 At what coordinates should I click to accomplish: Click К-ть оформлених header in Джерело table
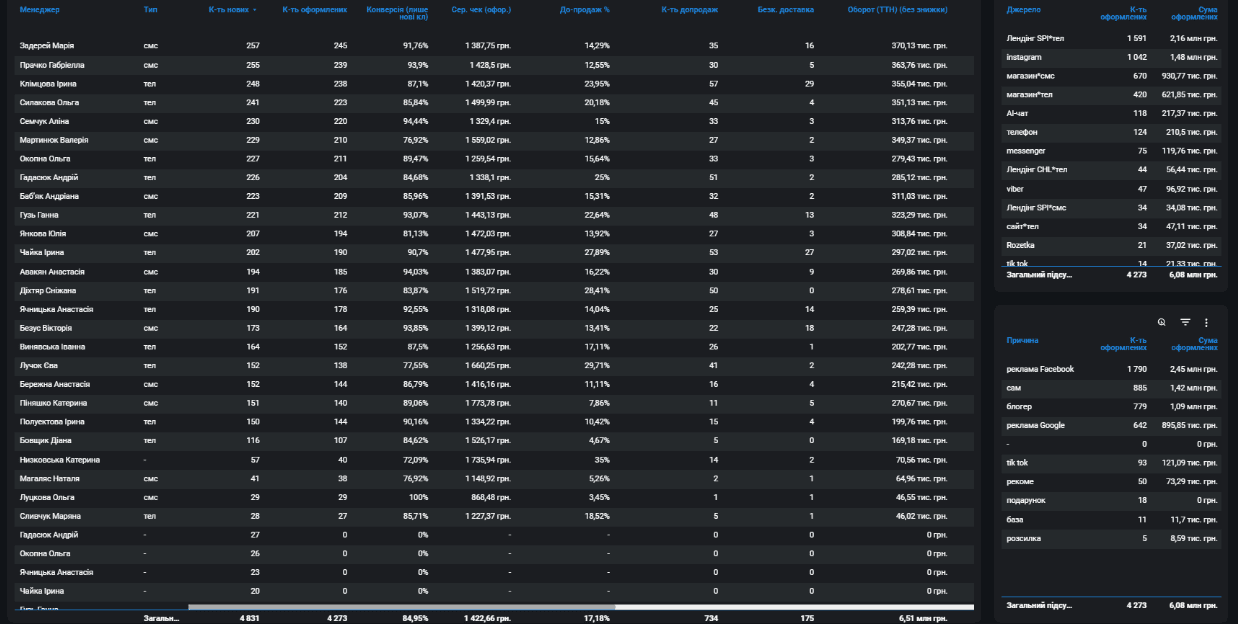coord(1123,13)
